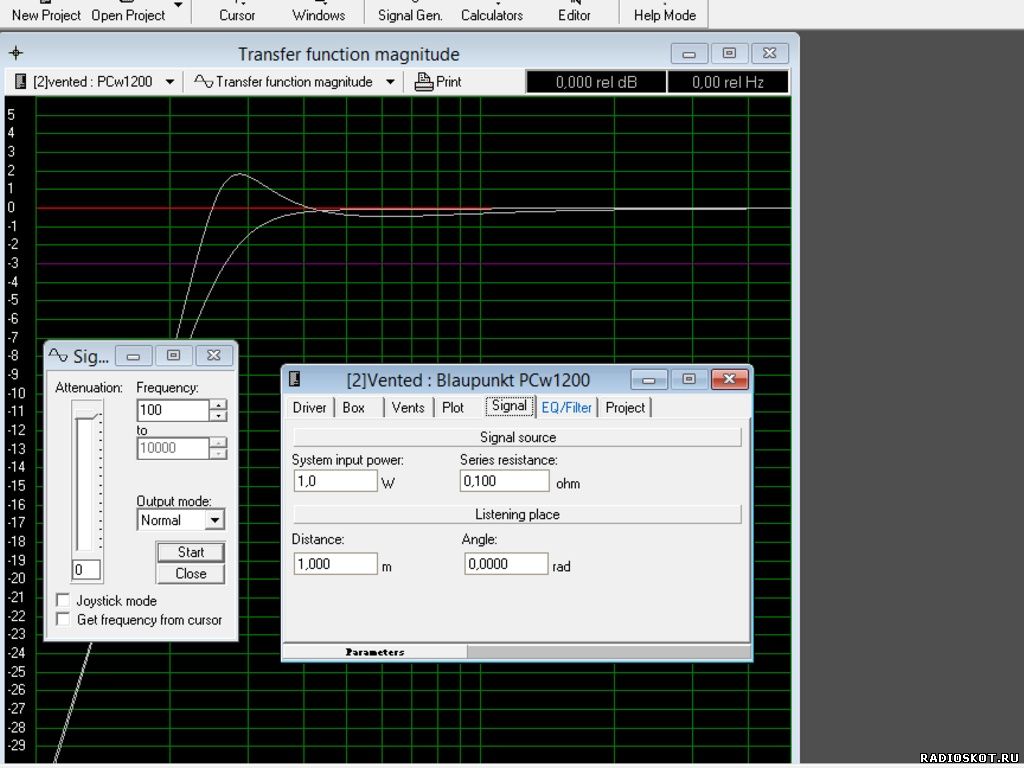Viewport: 1024px width, 768px height.
Task: Open the Vents tab
Action: click(408, 408)
